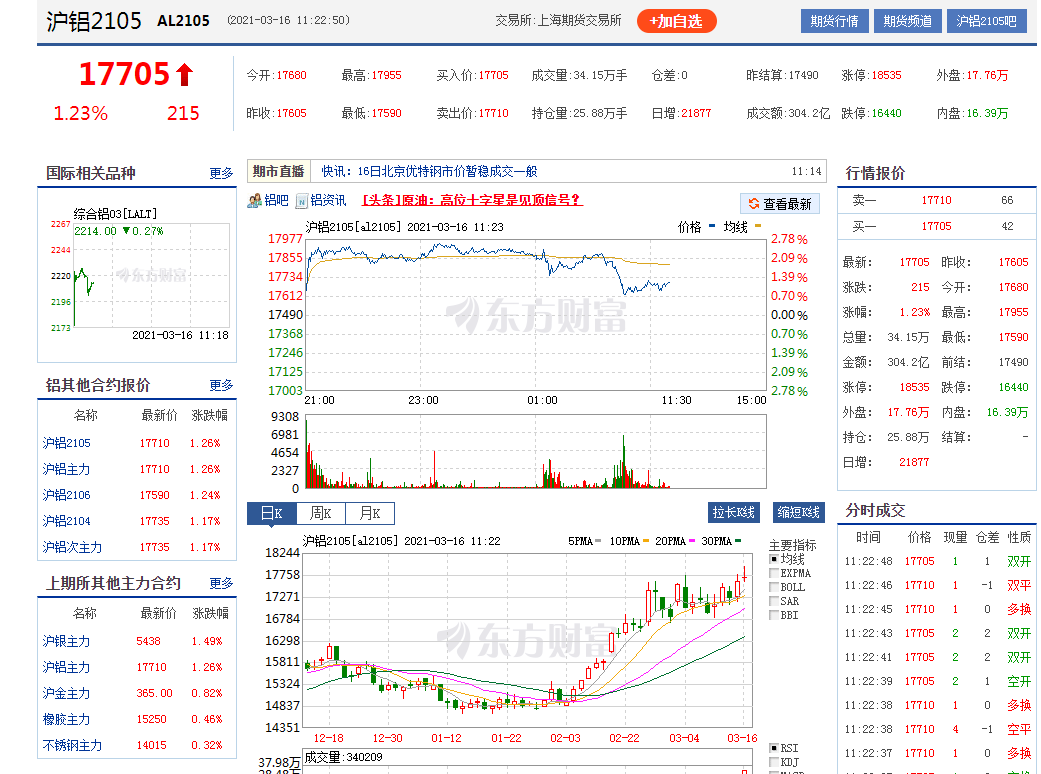Click the 20PMA magenta legend swatch
The image size is (1041, 774).
pos(692,541)
